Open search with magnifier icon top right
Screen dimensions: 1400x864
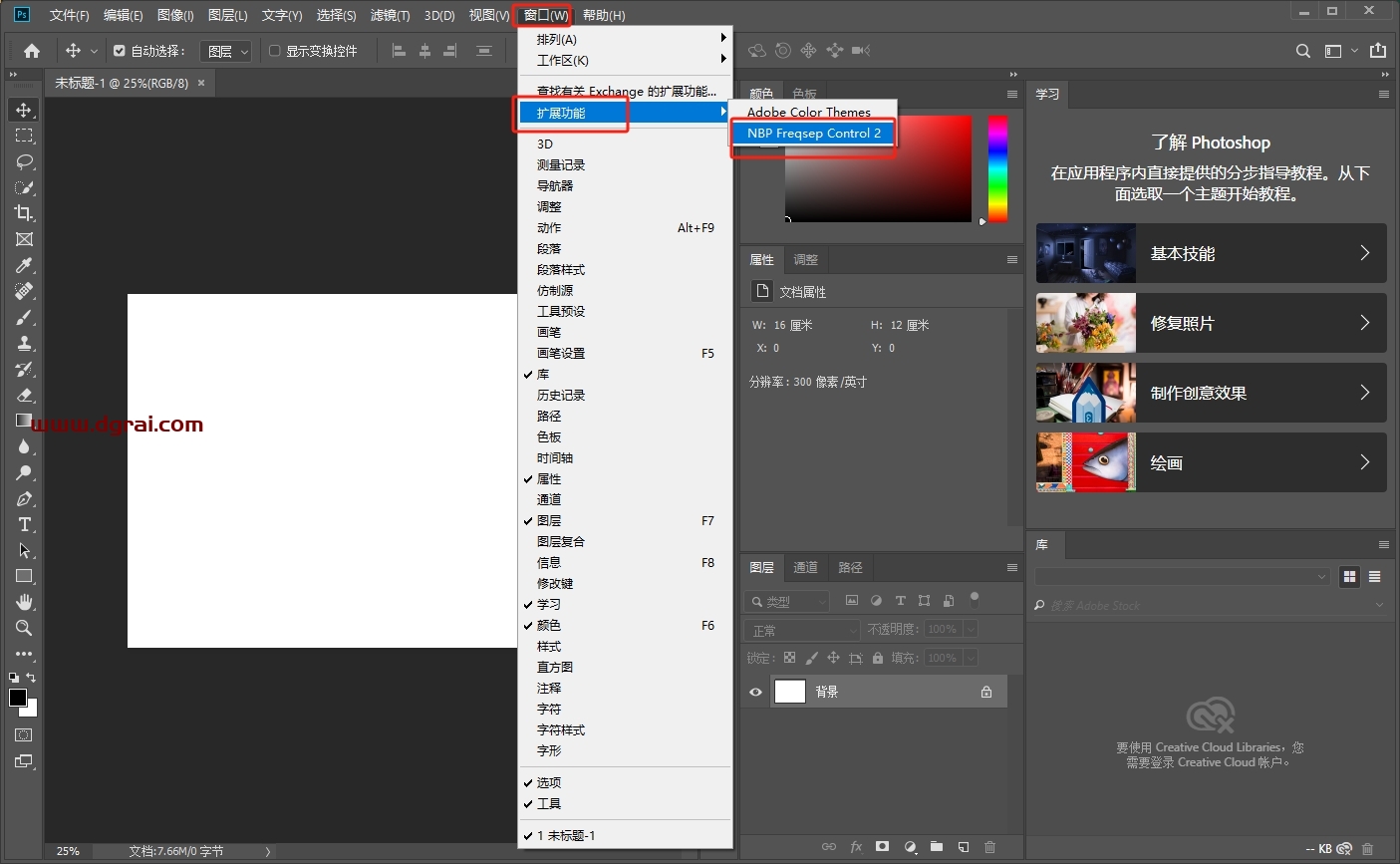(1303, 51)
